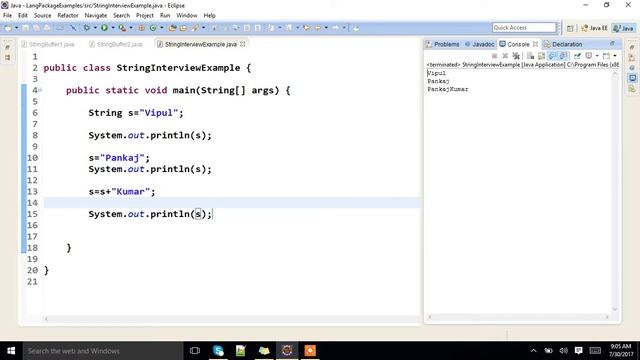Click the Display Selected Console icon
Viewport: 640px width, 360px height.
click(589, 56)
